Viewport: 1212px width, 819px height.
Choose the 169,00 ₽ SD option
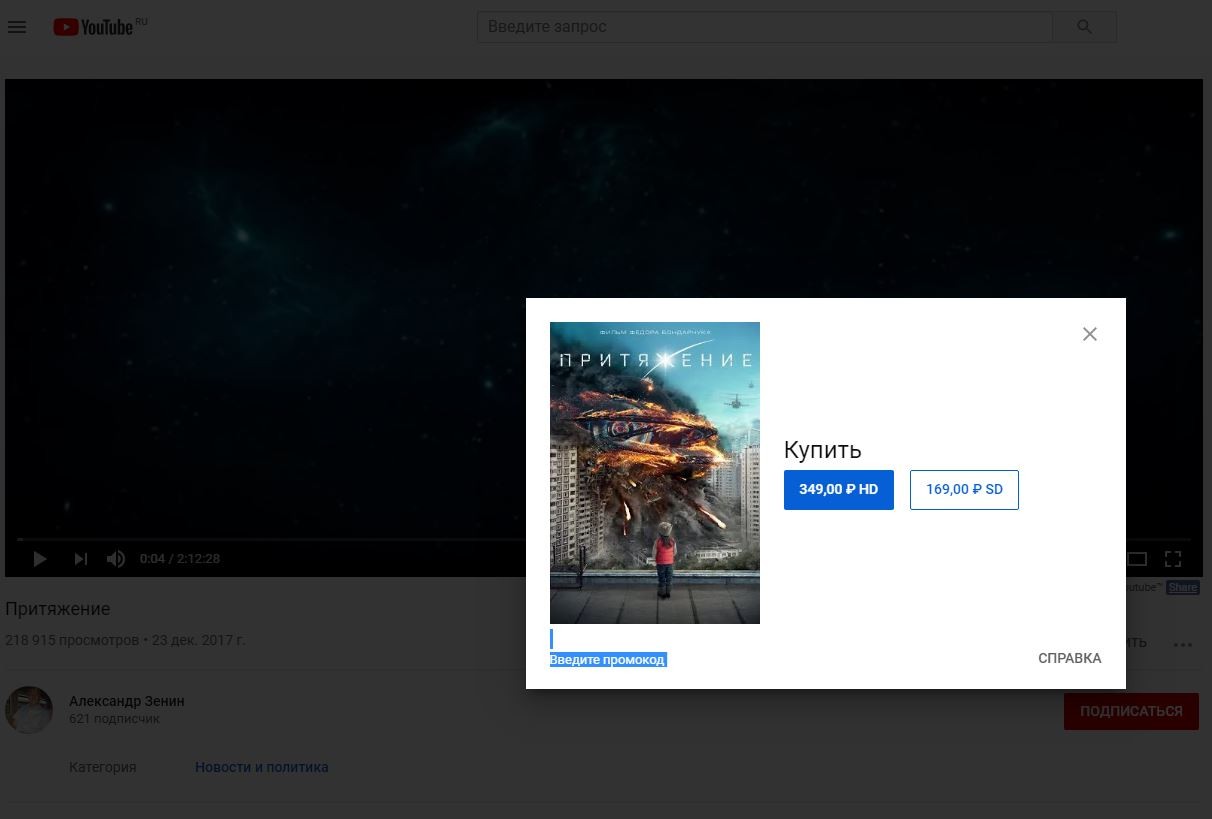click(964, 490)
